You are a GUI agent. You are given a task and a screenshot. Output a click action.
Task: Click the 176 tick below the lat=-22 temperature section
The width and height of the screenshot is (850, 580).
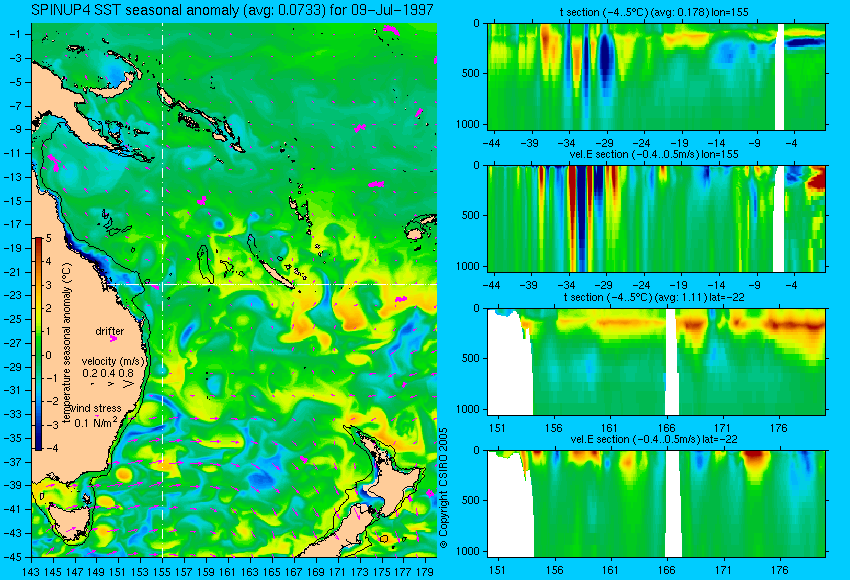pyautogui.click(x=778, y=428)
